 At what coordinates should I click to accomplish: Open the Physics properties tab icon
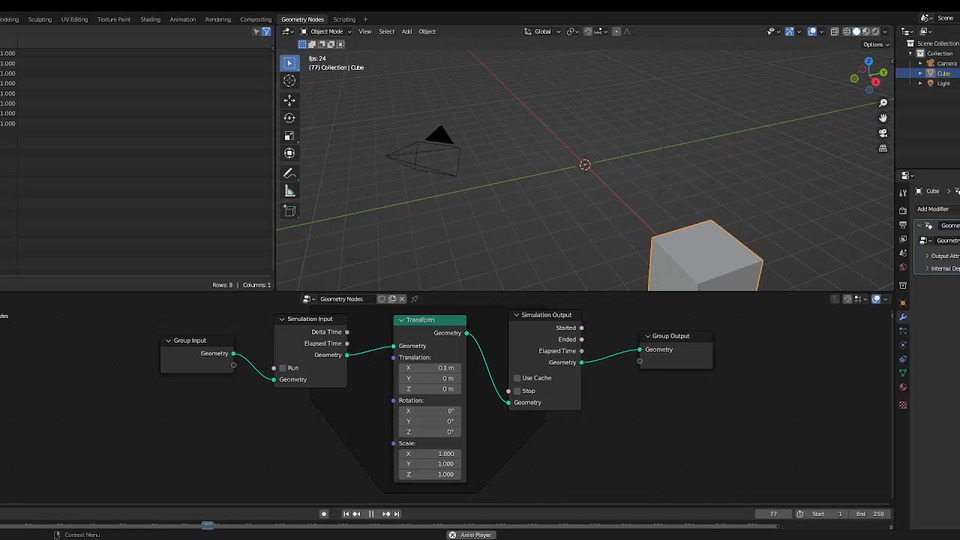pos(903,345)
